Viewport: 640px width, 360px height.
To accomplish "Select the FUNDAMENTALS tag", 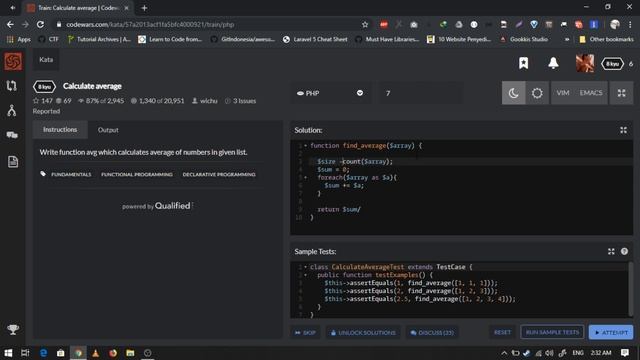I will tap(71, 174).
